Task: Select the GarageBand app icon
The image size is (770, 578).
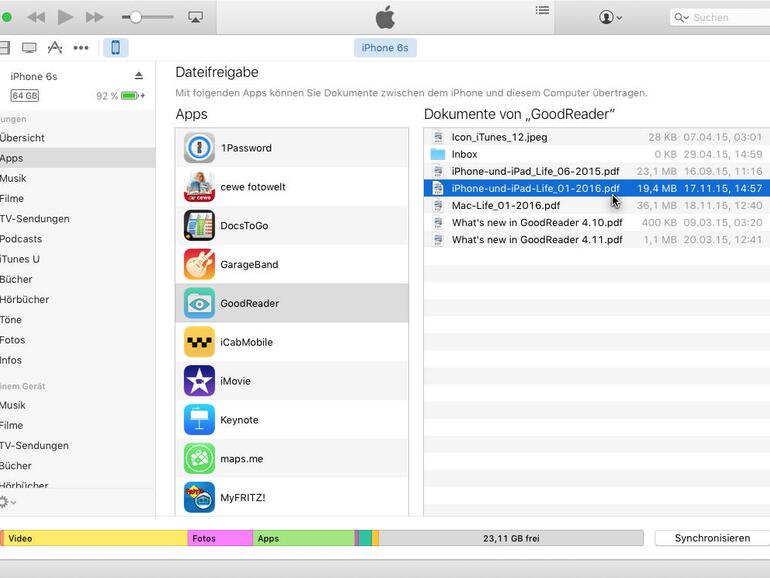Action: pyautogui.click(x=199, y=264)
